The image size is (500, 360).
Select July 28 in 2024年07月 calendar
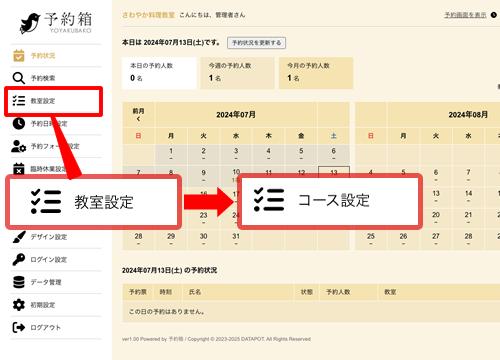(x=138, y=240)
